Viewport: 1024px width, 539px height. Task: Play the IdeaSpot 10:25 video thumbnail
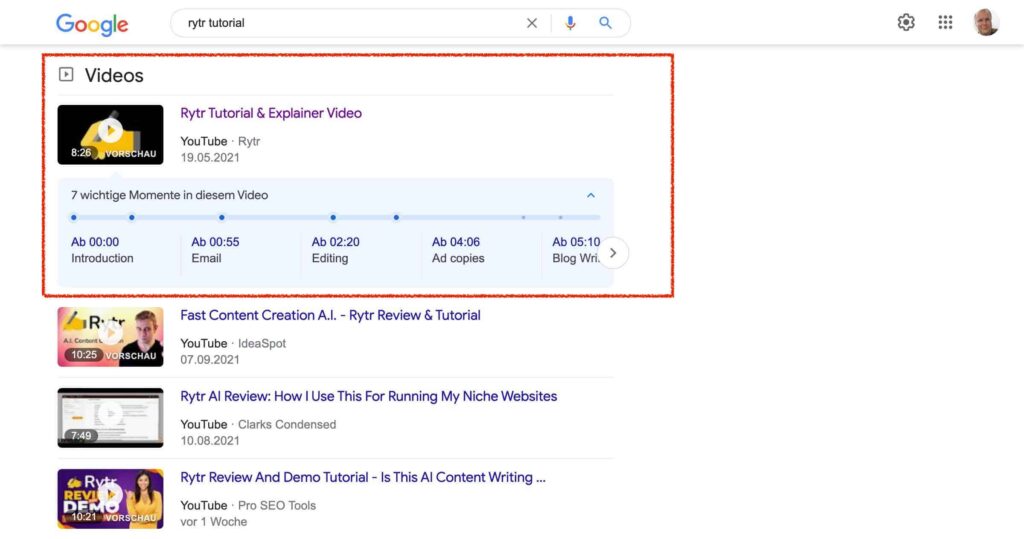(x=110, y=336)
